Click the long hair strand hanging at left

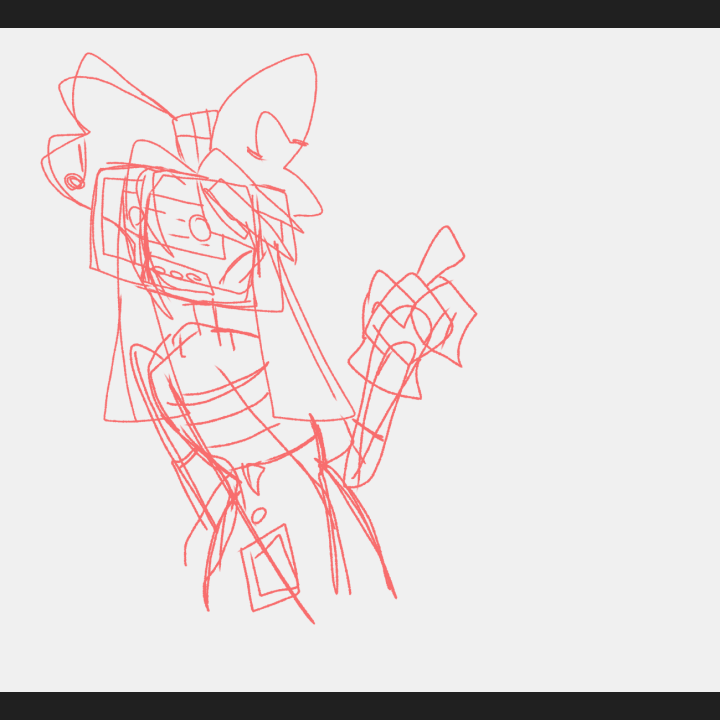(115, 350)
